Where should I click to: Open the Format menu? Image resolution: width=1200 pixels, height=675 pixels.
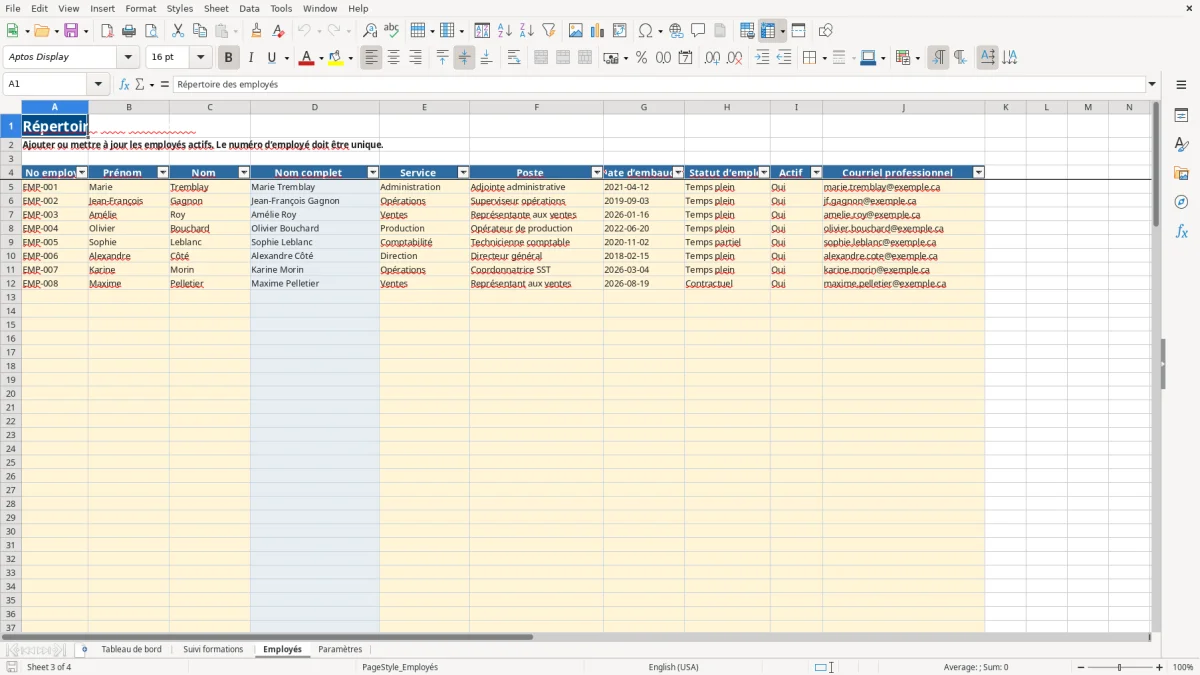pos(140,8)
